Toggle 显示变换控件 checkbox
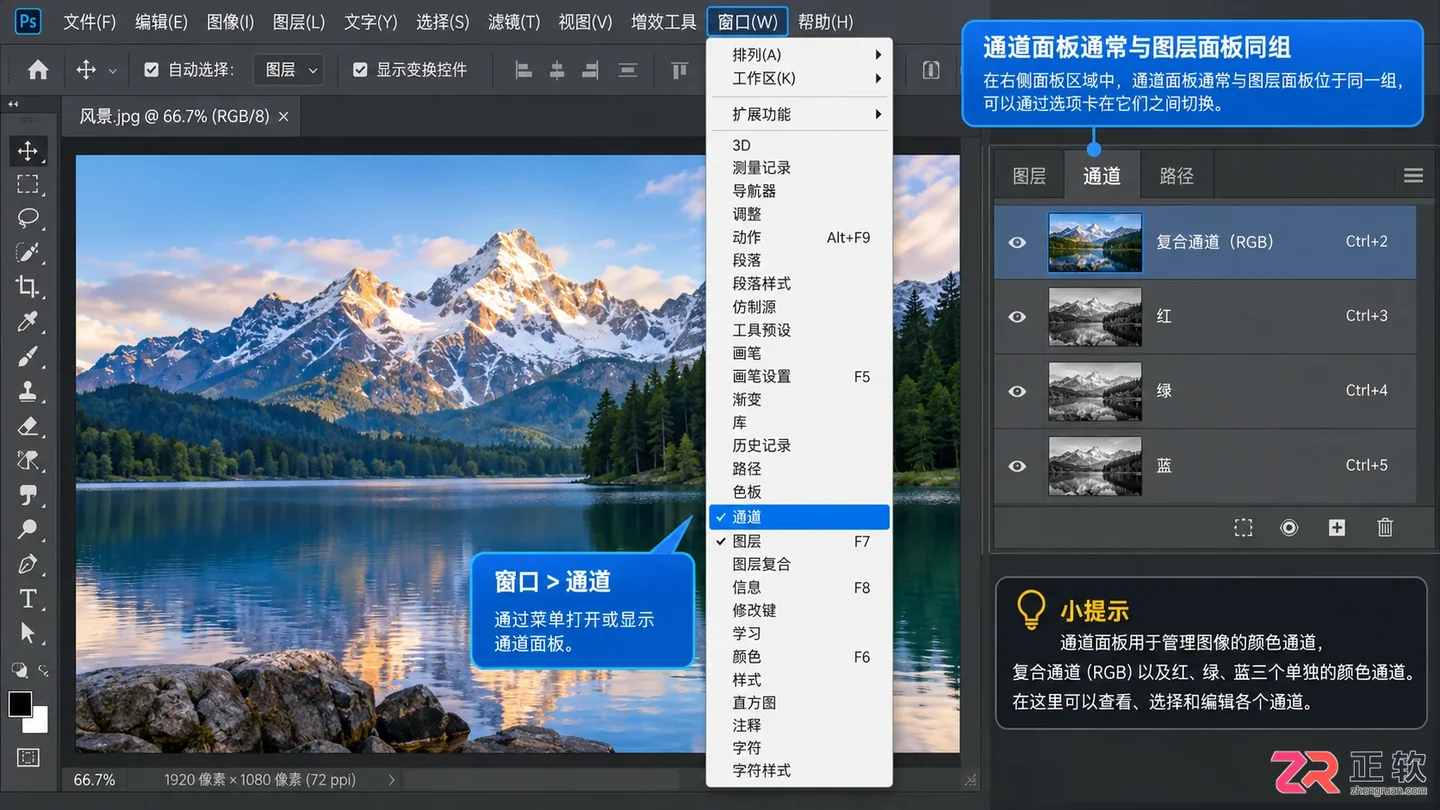 click(360, 70)
